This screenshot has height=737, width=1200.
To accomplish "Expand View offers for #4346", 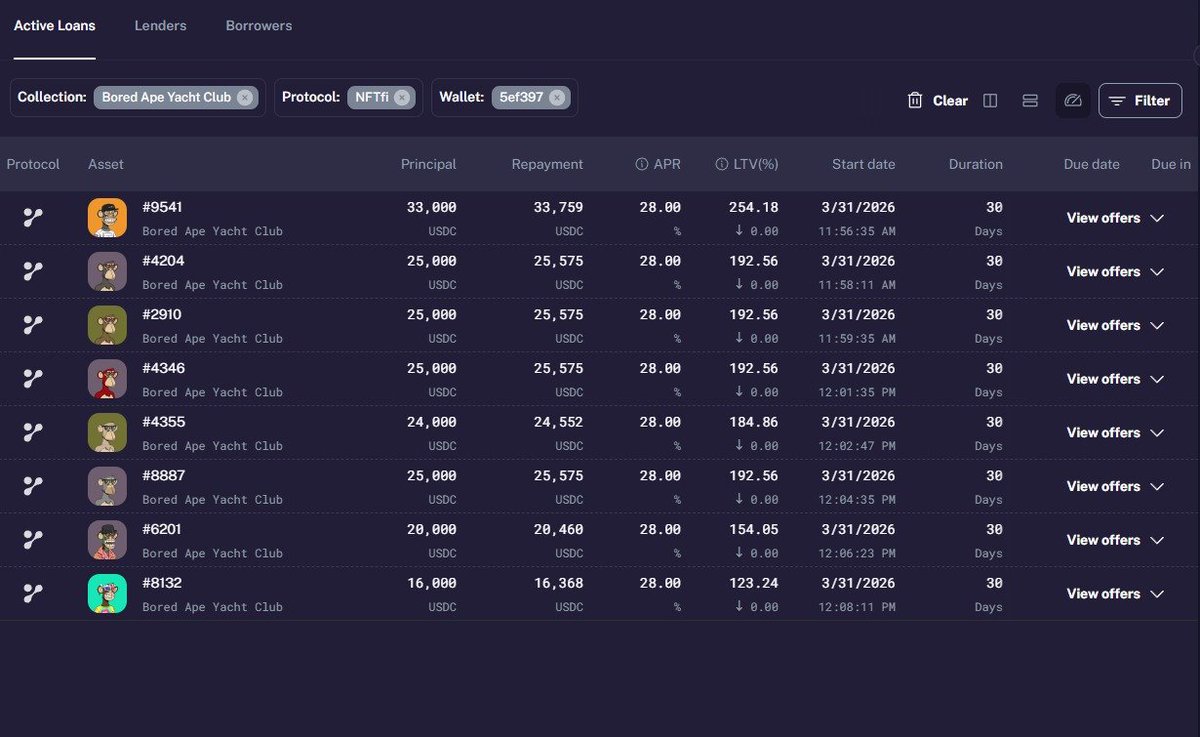I will point(1115,379).
